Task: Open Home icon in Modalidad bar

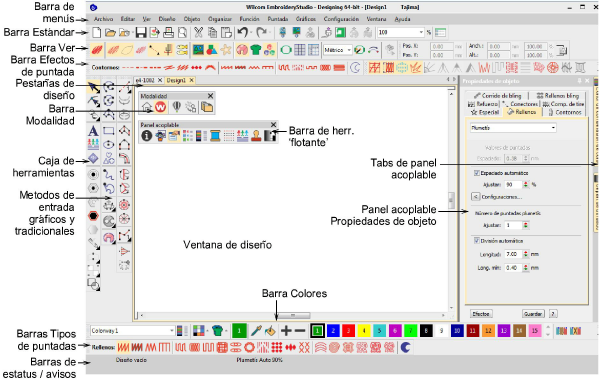Action: coord(147,107)
